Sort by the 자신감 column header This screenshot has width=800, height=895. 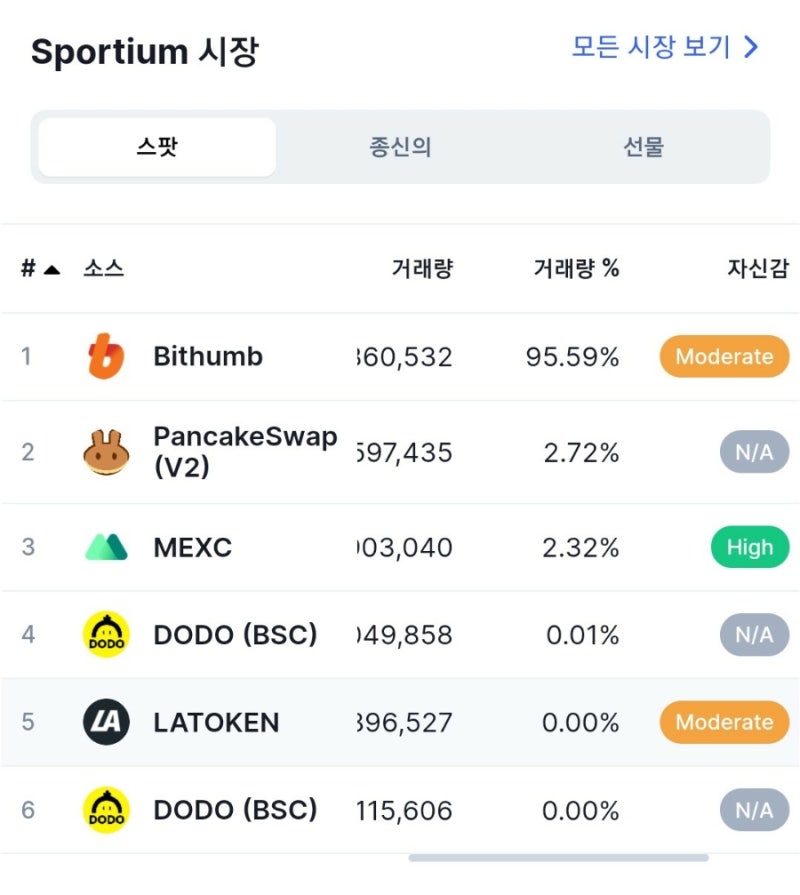[758, 268]
